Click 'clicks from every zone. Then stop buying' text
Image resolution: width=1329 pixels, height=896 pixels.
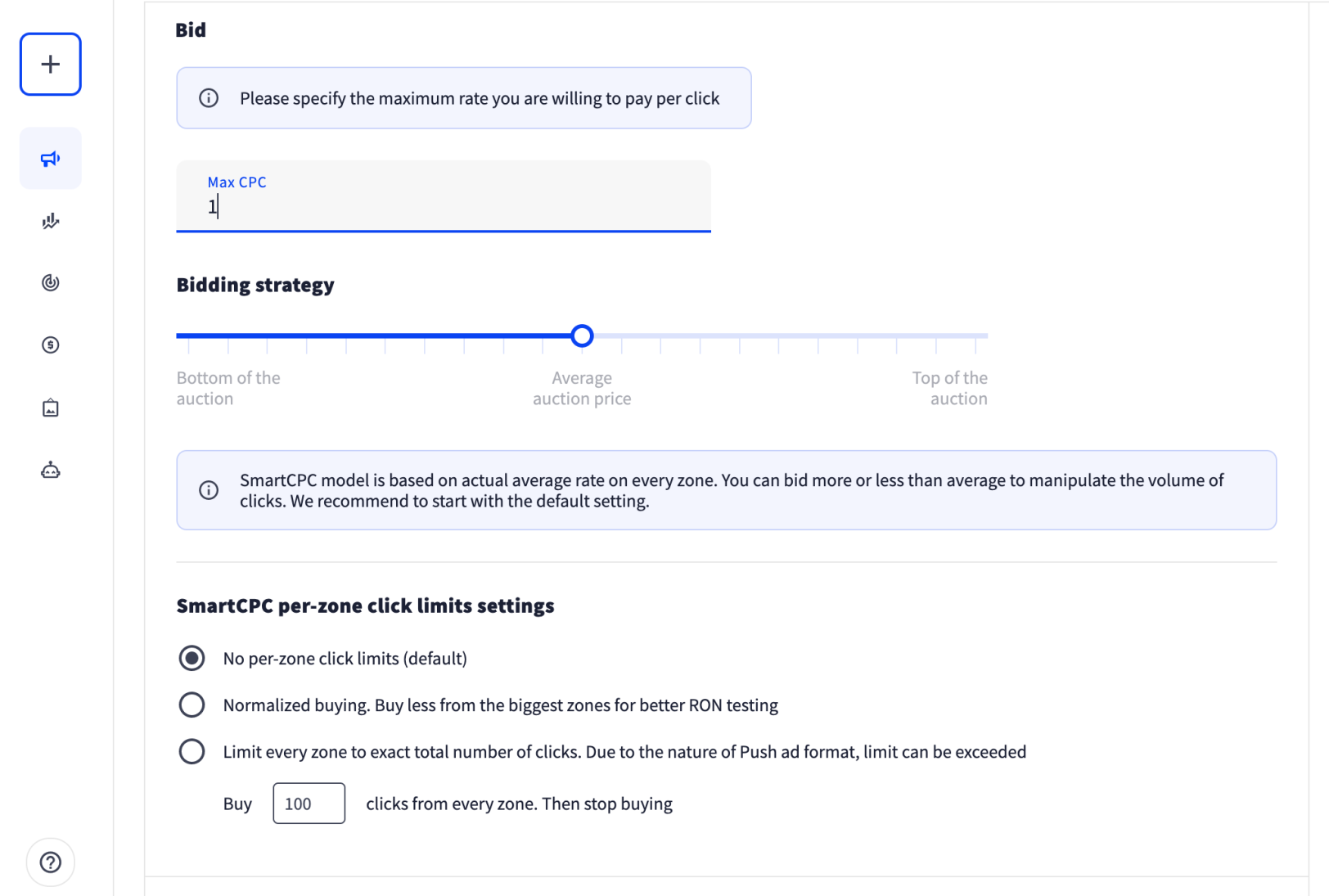[519, 804]
